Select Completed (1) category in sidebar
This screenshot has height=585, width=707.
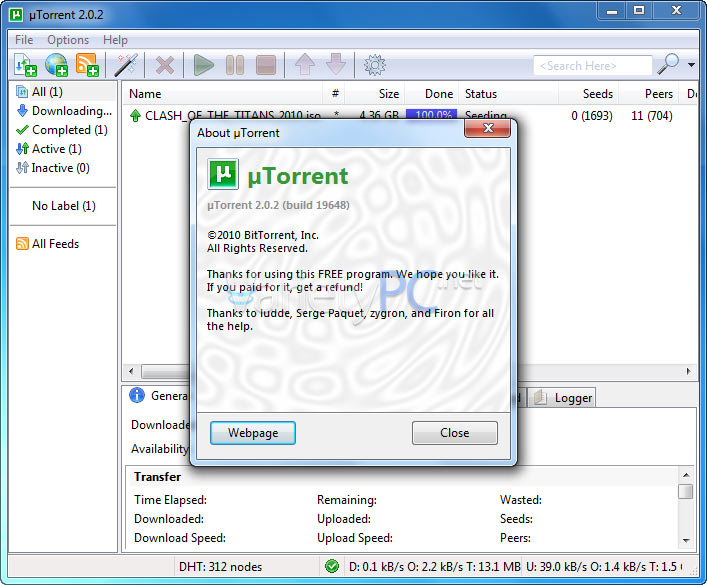(x=63, y=130)
